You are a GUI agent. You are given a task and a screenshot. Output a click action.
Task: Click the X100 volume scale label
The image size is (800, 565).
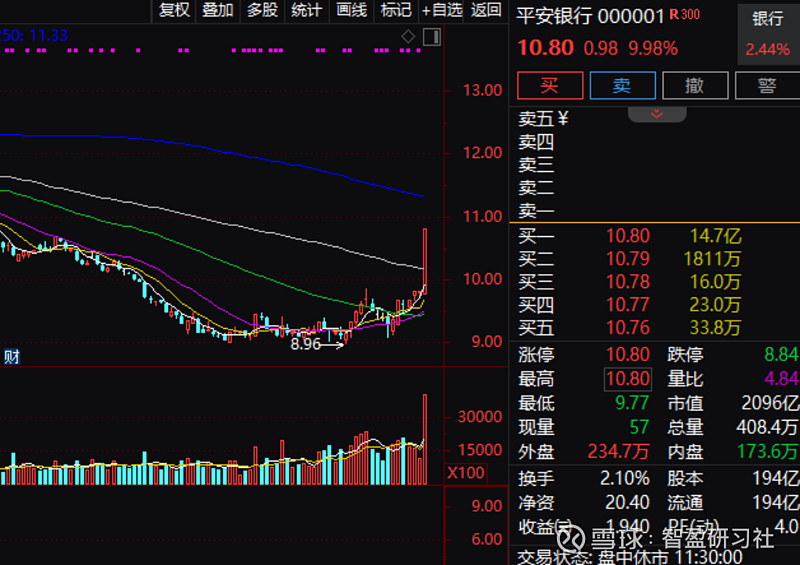pos(465,472)
